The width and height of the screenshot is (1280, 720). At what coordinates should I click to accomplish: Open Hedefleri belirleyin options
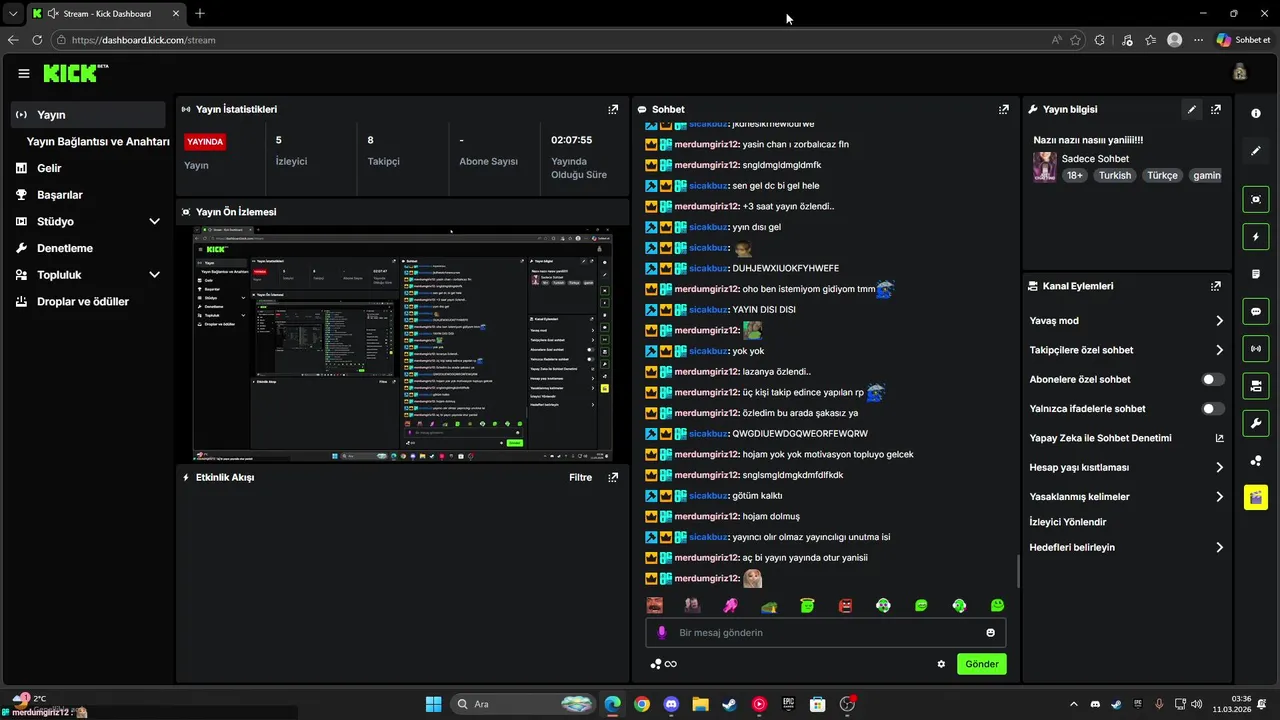[x=1219, y=548]
